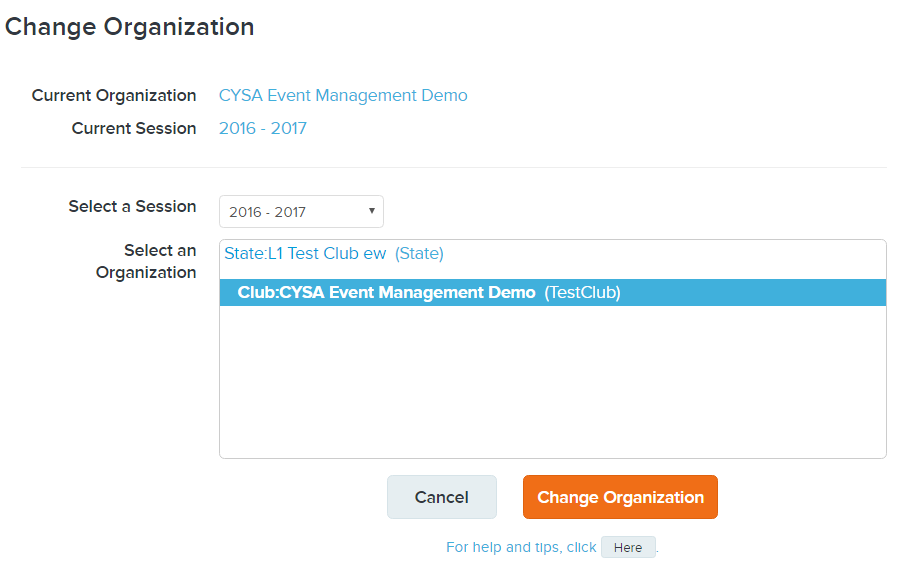Select Club:CYSA Event Management Demo row

coord(552,292)
